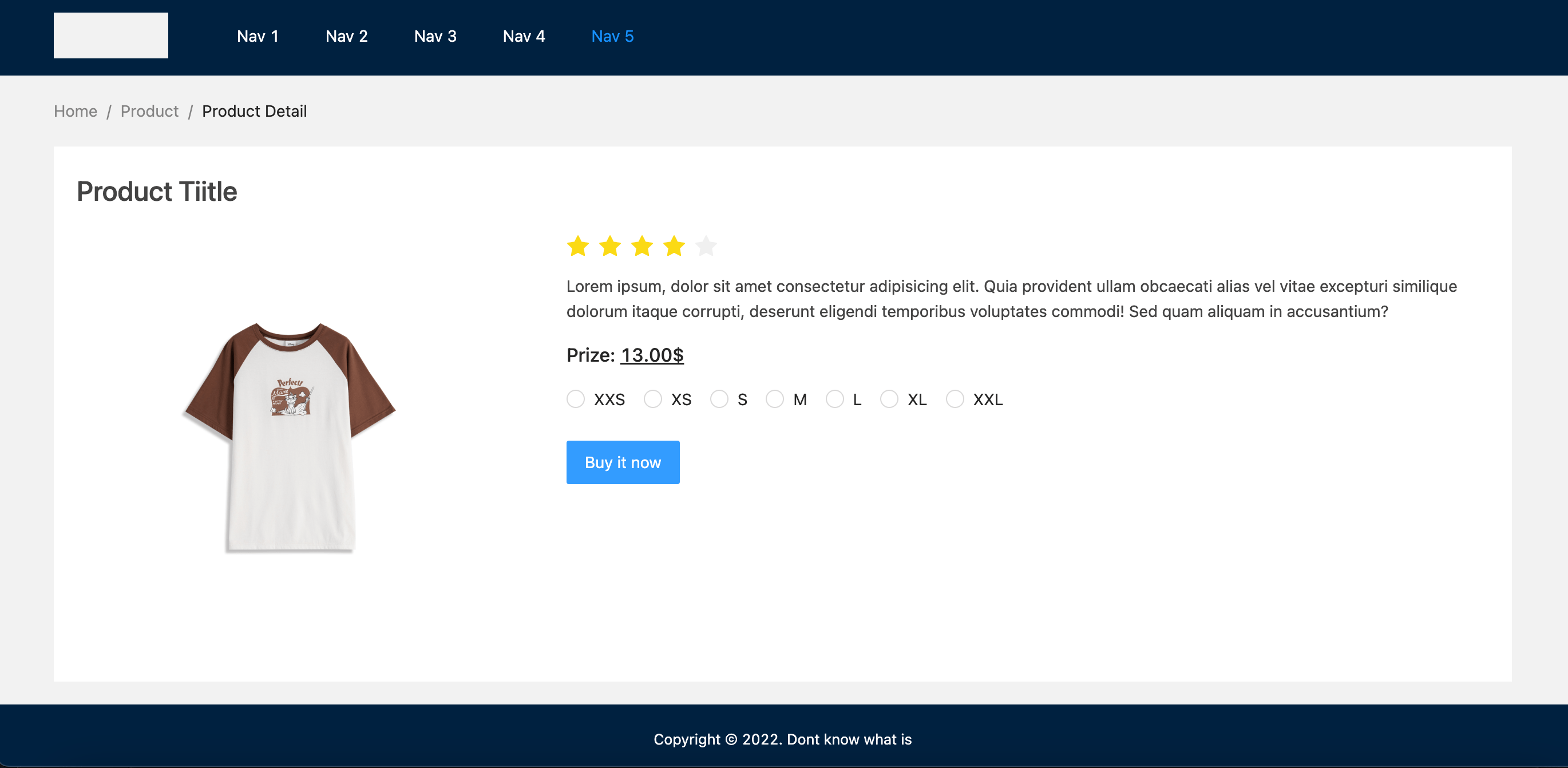Image resolution: width=1568 pixels, height=768 pixels.
Task: Set rating to three stars
Action: 642,247
